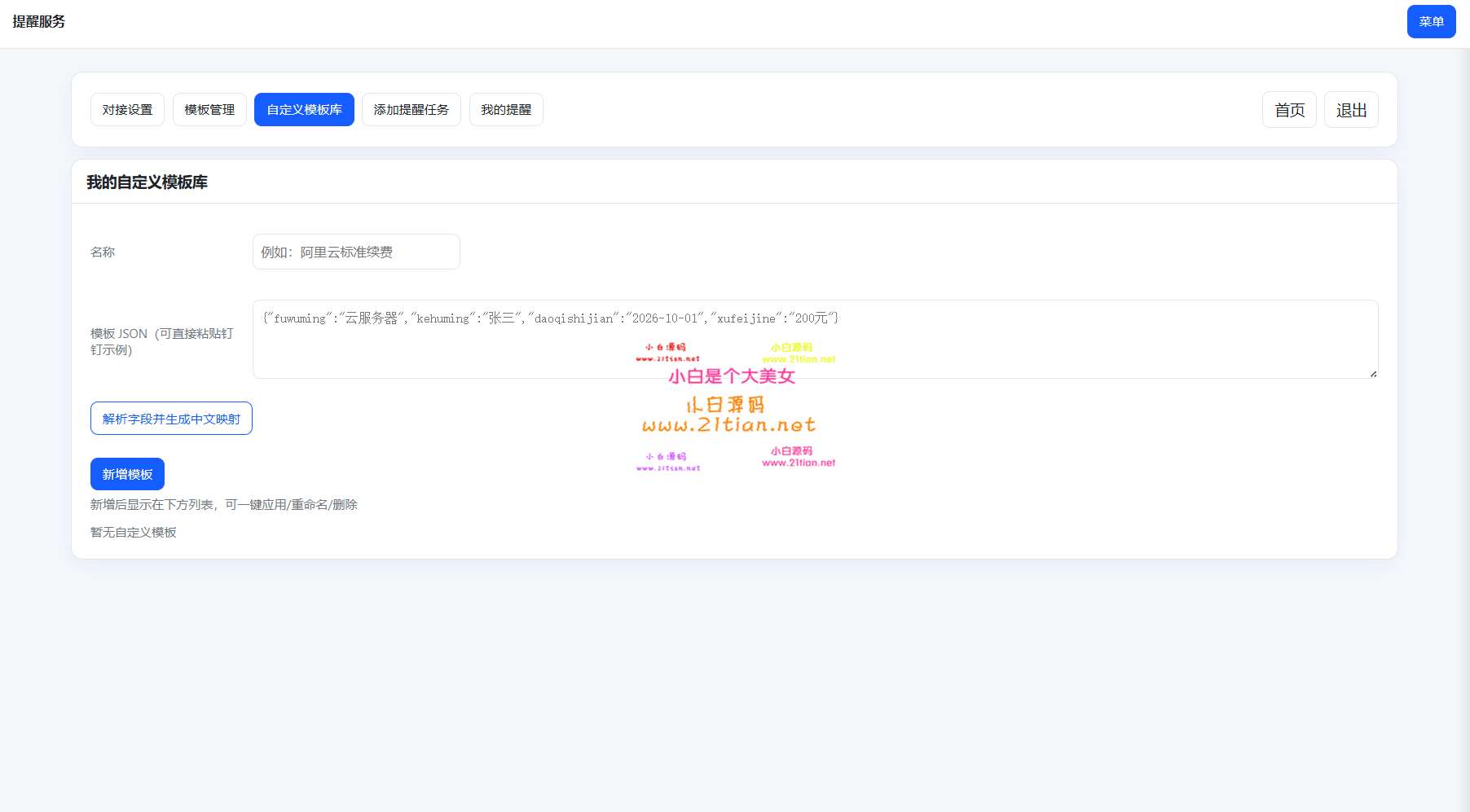Click the 暂无自定义模板 empty list message
Screen dimensions: 1470x812
point(134,533)
